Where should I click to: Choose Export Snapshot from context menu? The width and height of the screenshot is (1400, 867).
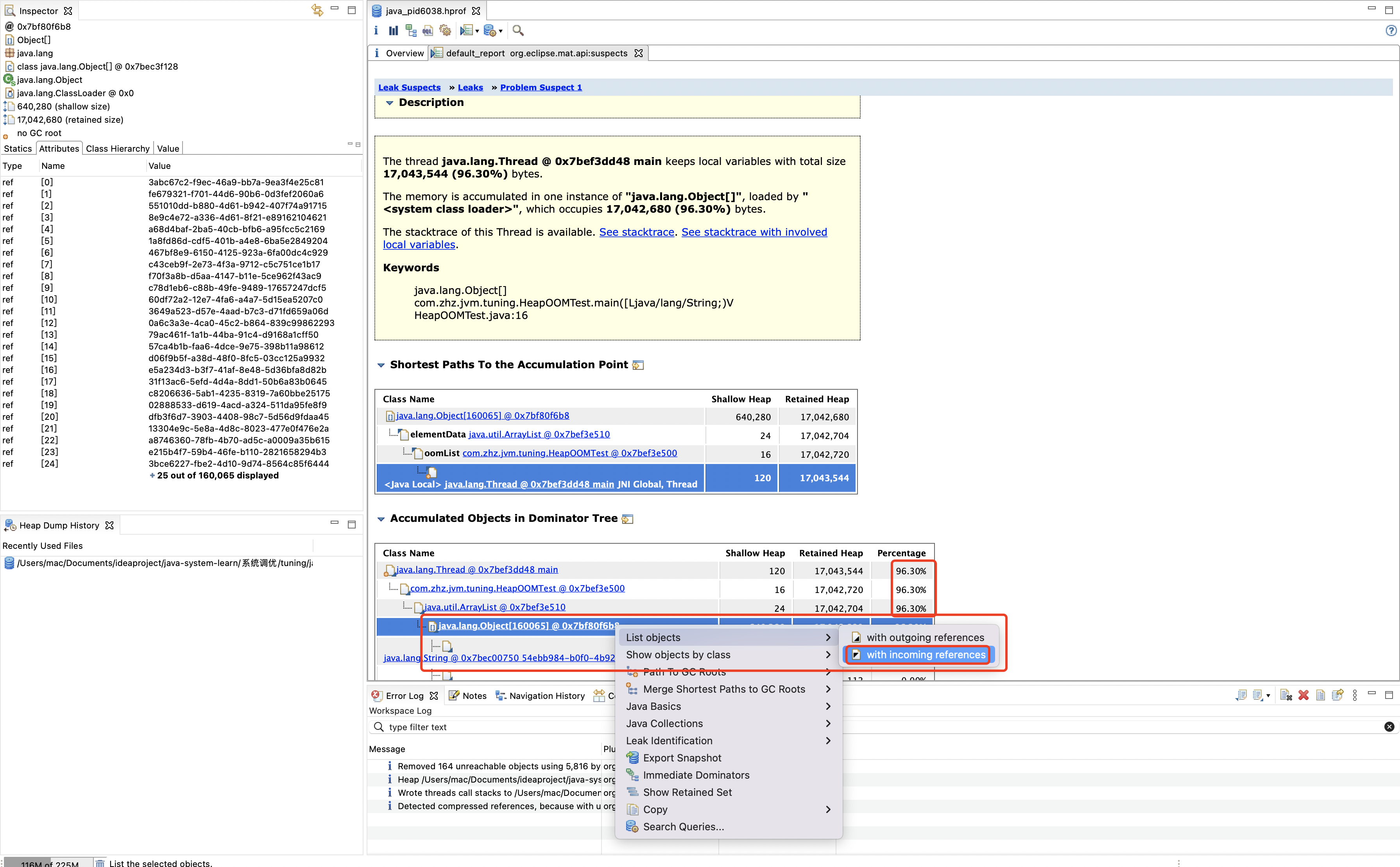point(728,758)
